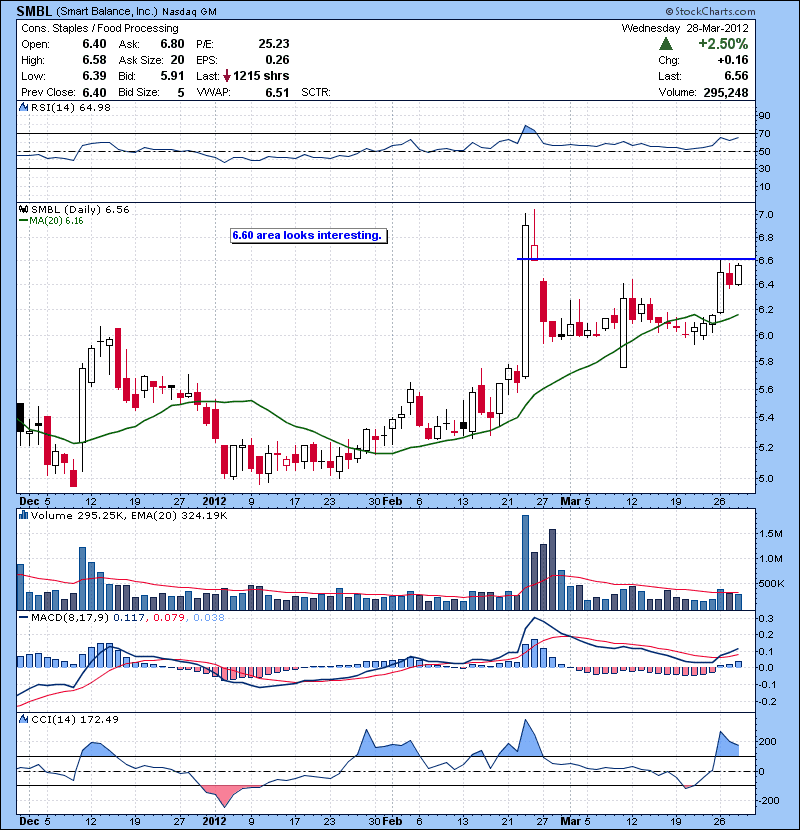Click the Nasdaq GM exchange label
The width and height of the screenshot is (800, 830).
190,12
